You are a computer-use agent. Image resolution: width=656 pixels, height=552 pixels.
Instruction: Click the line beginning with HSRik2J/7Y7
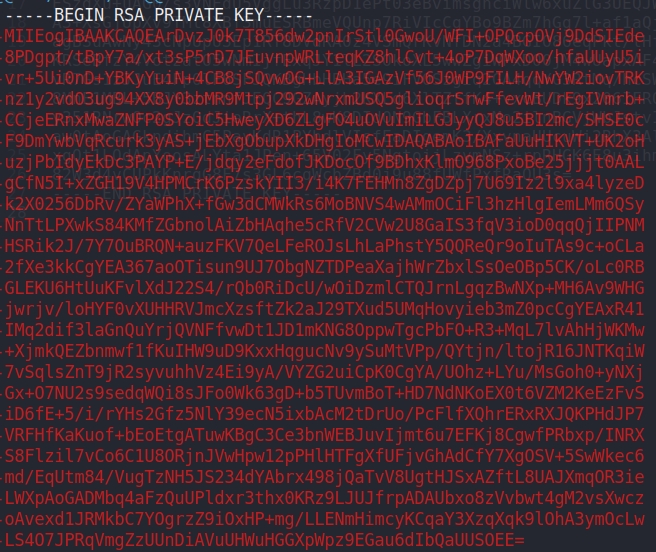[x=325, y=246]
